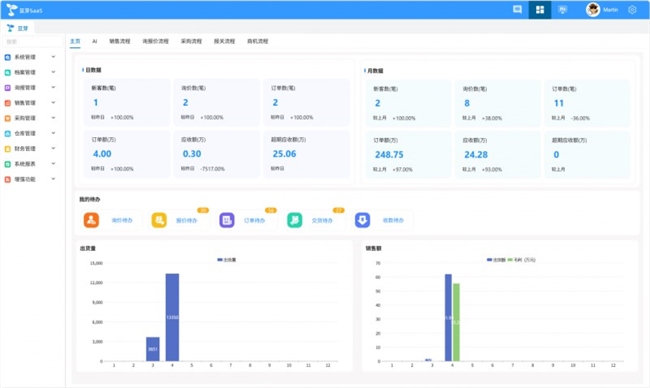Click the purple 询报管理 sidebar icon

click(x=7, y=88)
